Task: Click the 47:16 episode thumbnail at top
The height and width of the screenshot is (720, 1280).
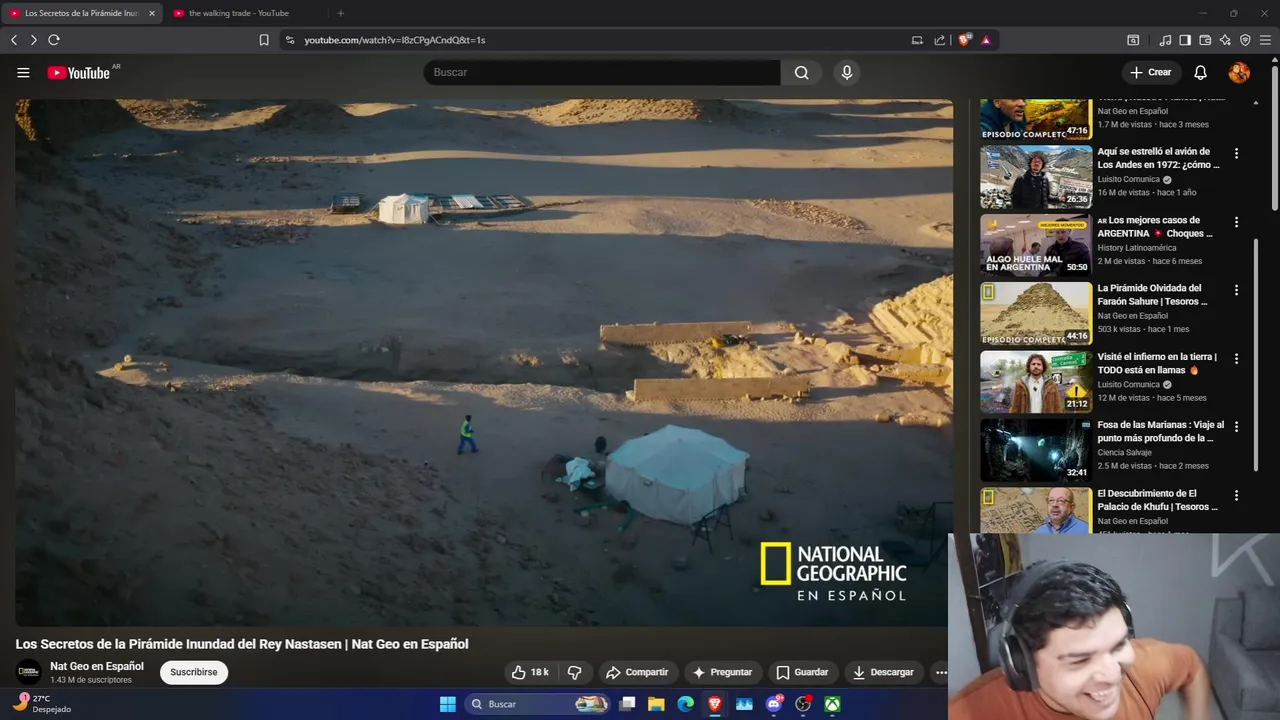Action: pyautogui.click(x=1036, y=118)
